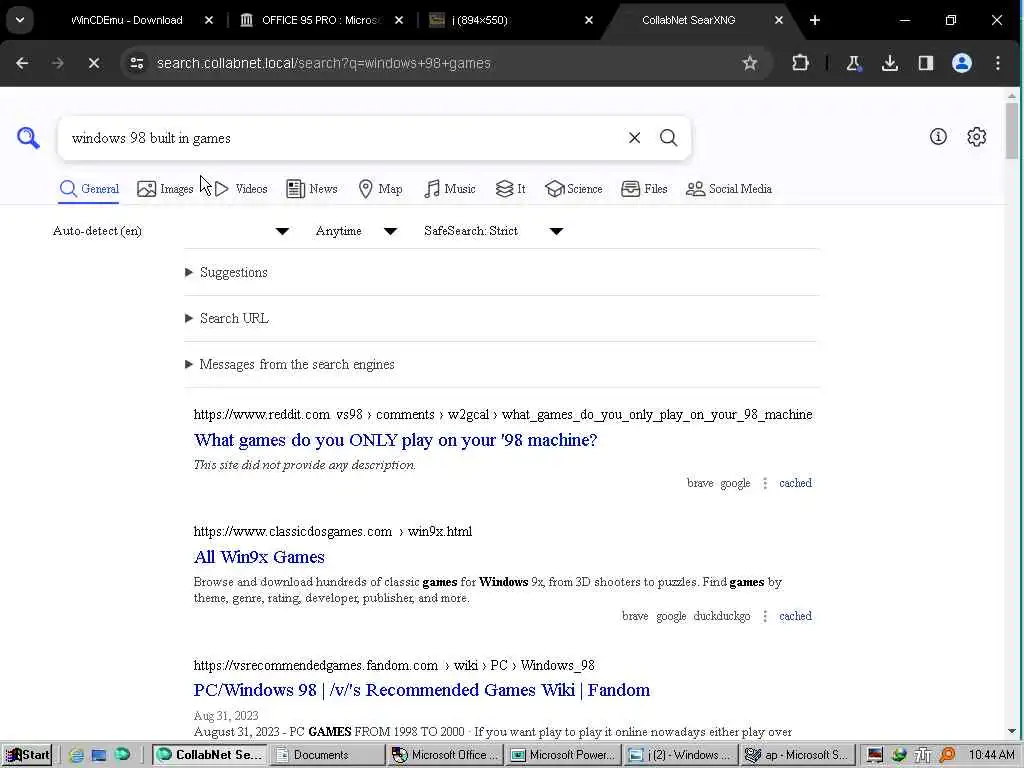Open SafeSearch: Strict dropdown
Viewport: 1024px width, 768px height.
tap(493, 231)
